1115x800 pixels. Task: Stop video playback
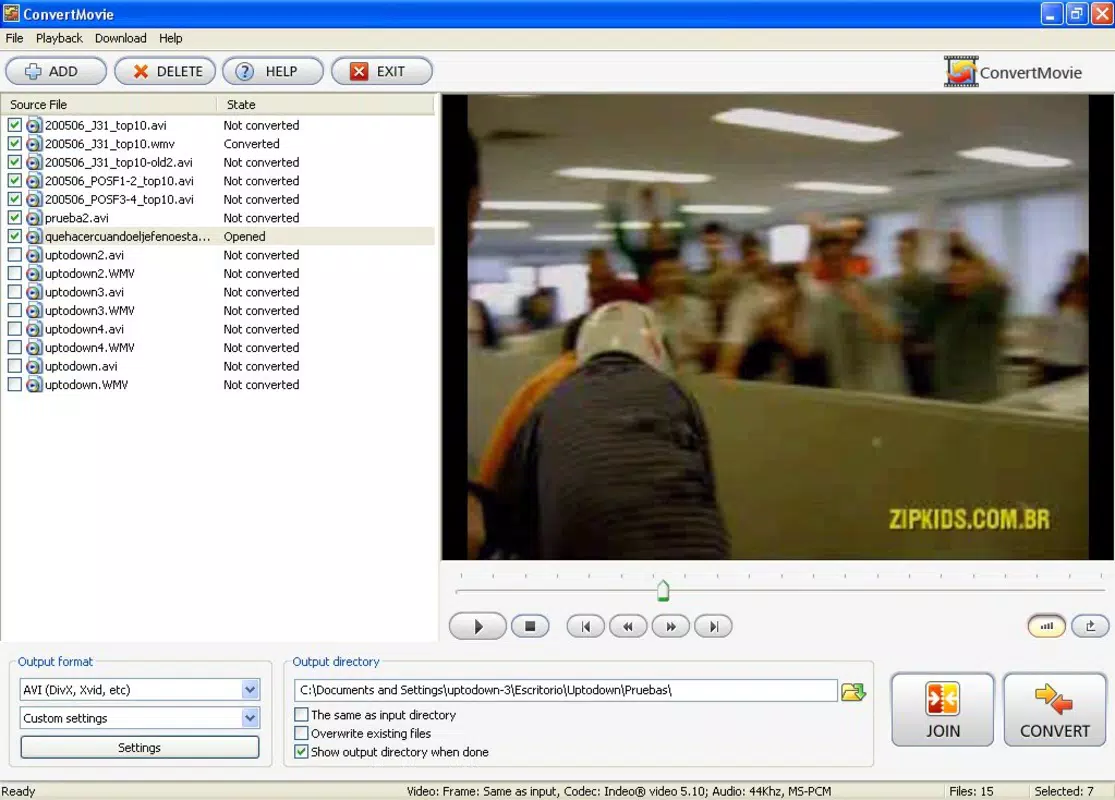[x=530, y=626]
